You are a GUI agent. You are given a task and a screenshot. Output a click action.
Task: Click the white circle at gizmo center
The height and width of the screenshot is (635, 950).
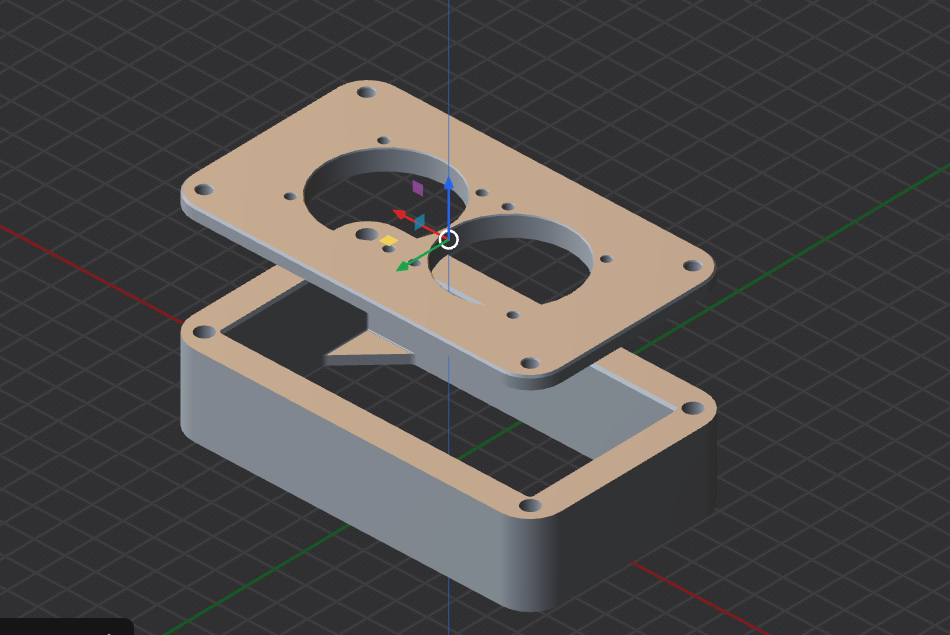click(x=448, y=239)
